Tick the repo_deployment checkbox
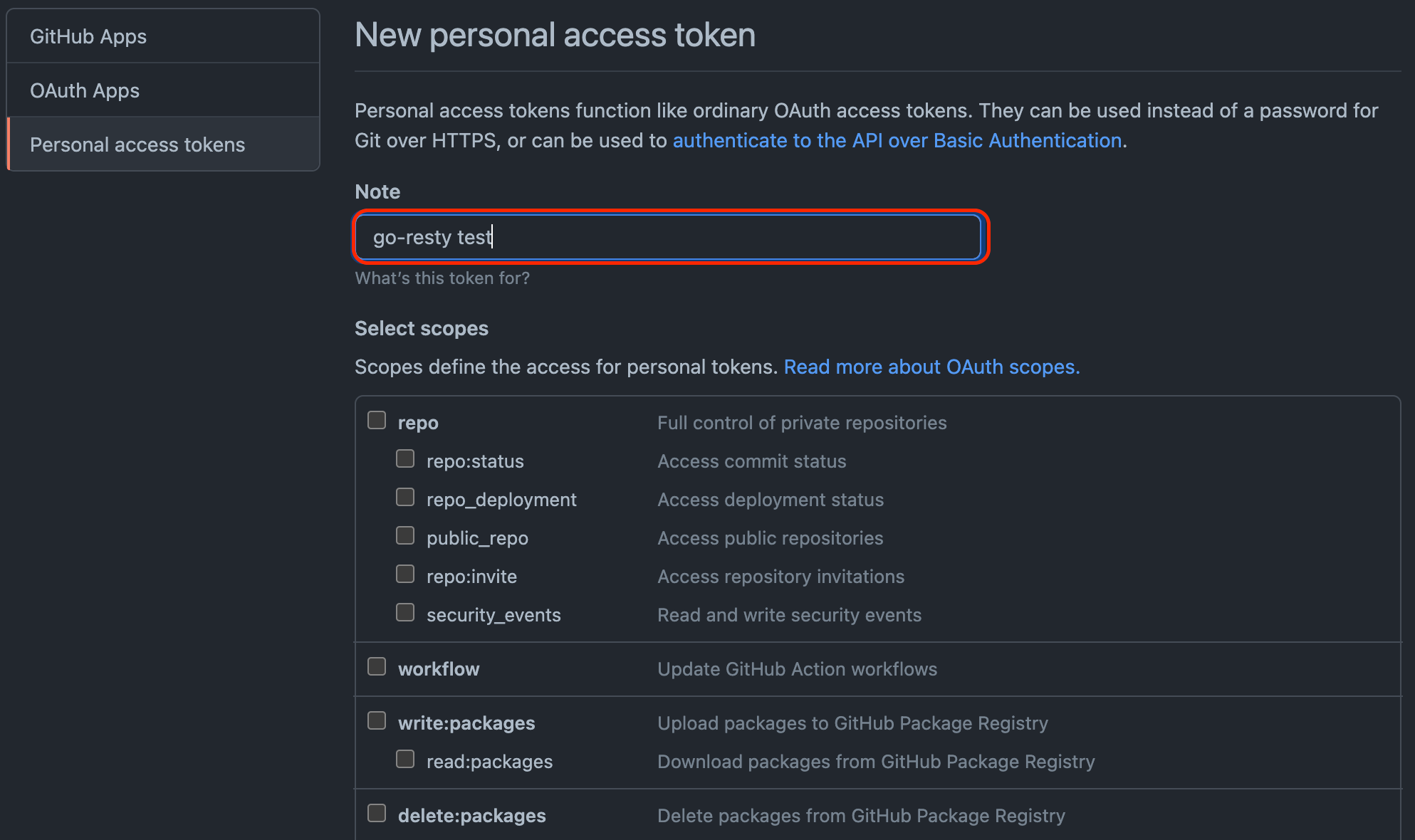This screenshot has height=840, width=1415. pos(405,498)
